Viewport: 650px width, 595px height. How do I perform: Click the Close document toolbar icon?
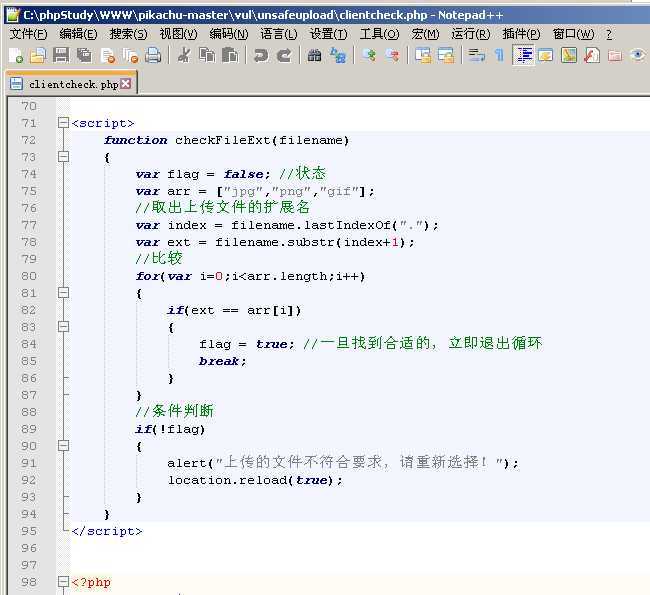pos(108,55)
